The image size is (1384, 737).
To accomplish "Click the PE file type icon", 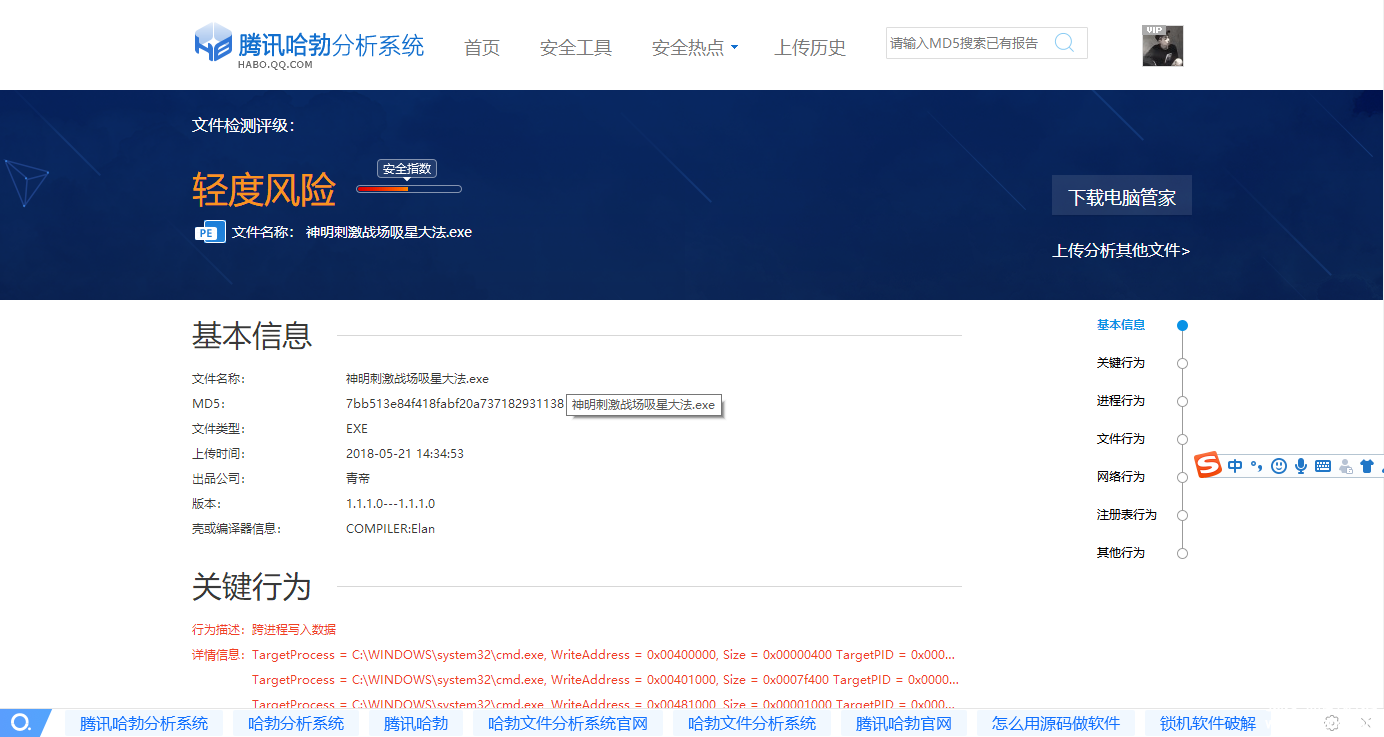I will click(x=209, y=232).
